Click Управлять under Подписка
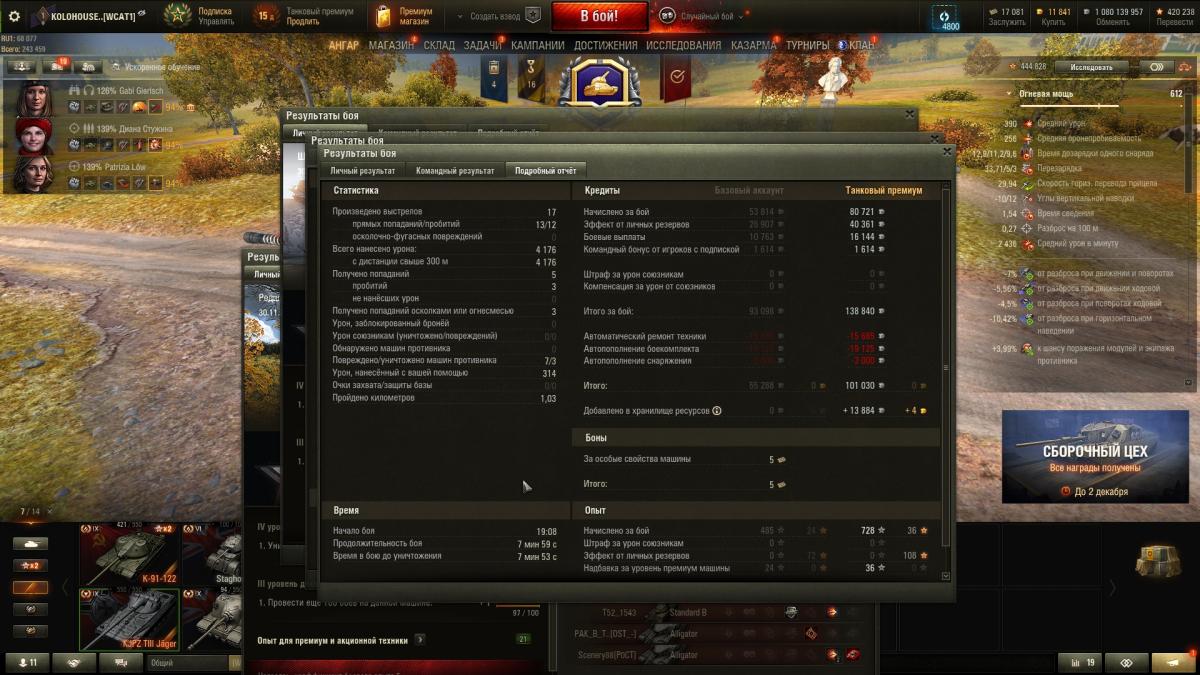The width and height of the screenshot is (1200, 675). (216, 21)
